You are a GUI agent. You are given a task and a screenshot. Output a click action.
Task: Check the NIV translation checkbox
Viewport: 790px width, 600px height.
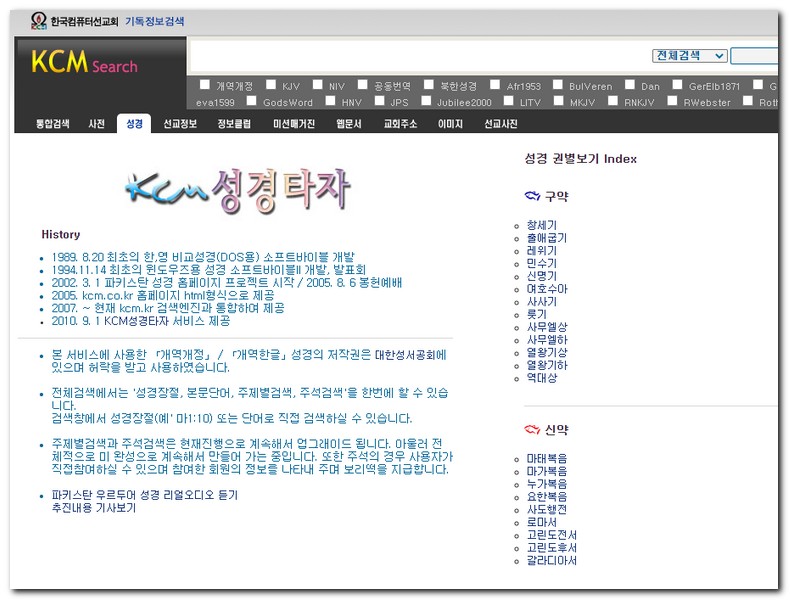pos(317,86)
